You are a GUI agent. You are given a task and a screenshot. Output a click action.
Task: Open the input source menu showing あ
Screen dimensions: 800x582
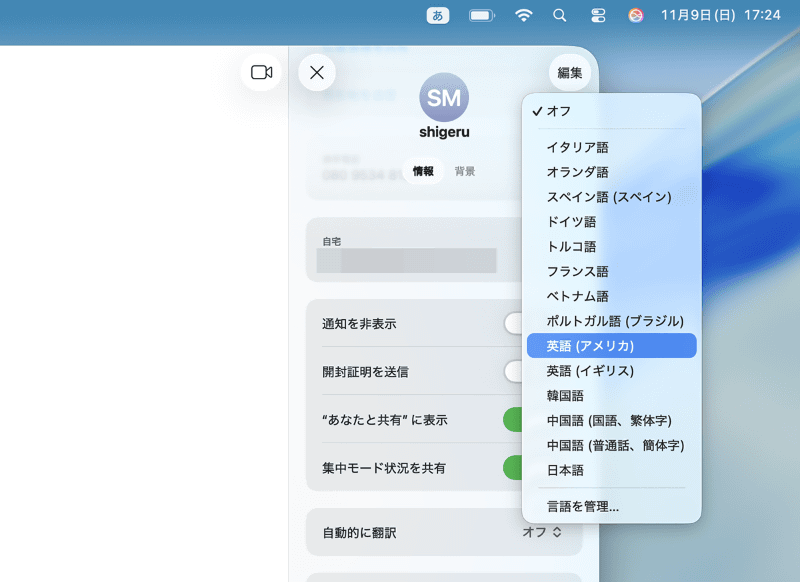coord(438,15)
